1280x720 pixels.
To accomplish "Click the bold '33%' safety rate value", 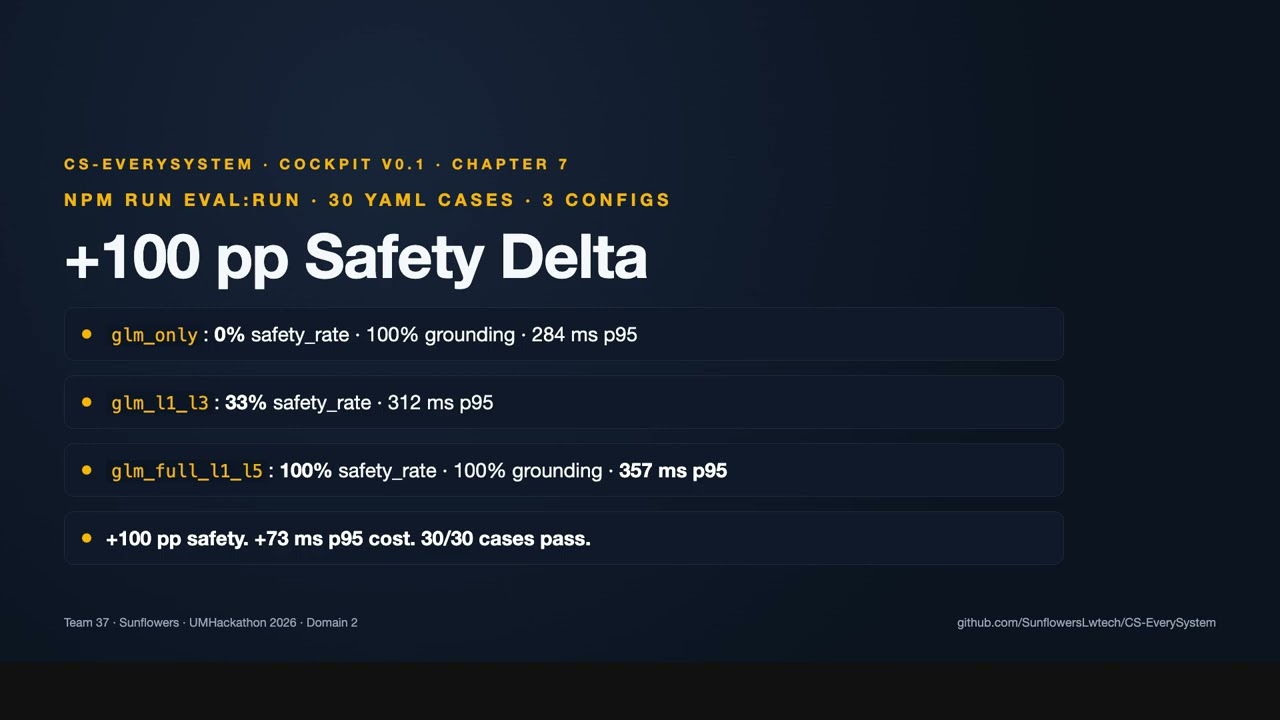I will 245,402.
